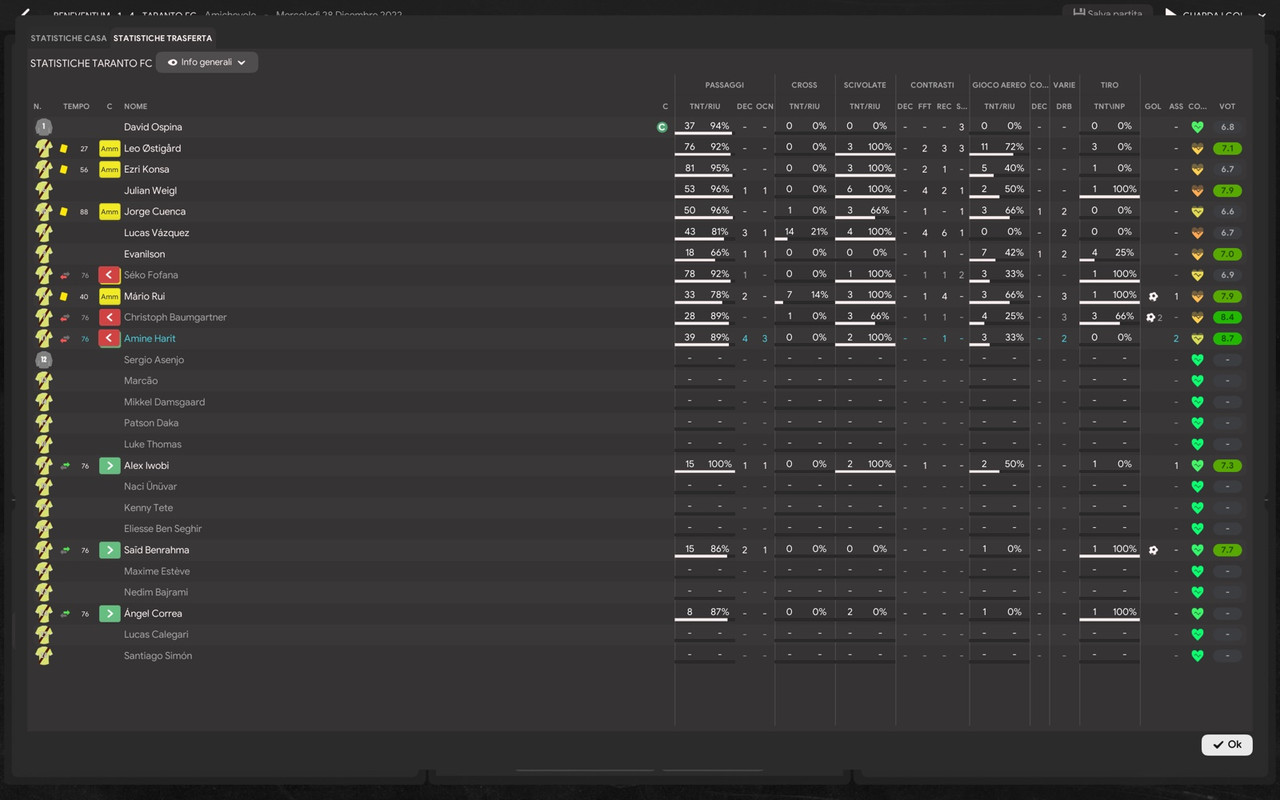This screenshot has height=800, width=1280.
Task: Click Amine Harit's 8.7 rating pill
Action: point(1227,338)
